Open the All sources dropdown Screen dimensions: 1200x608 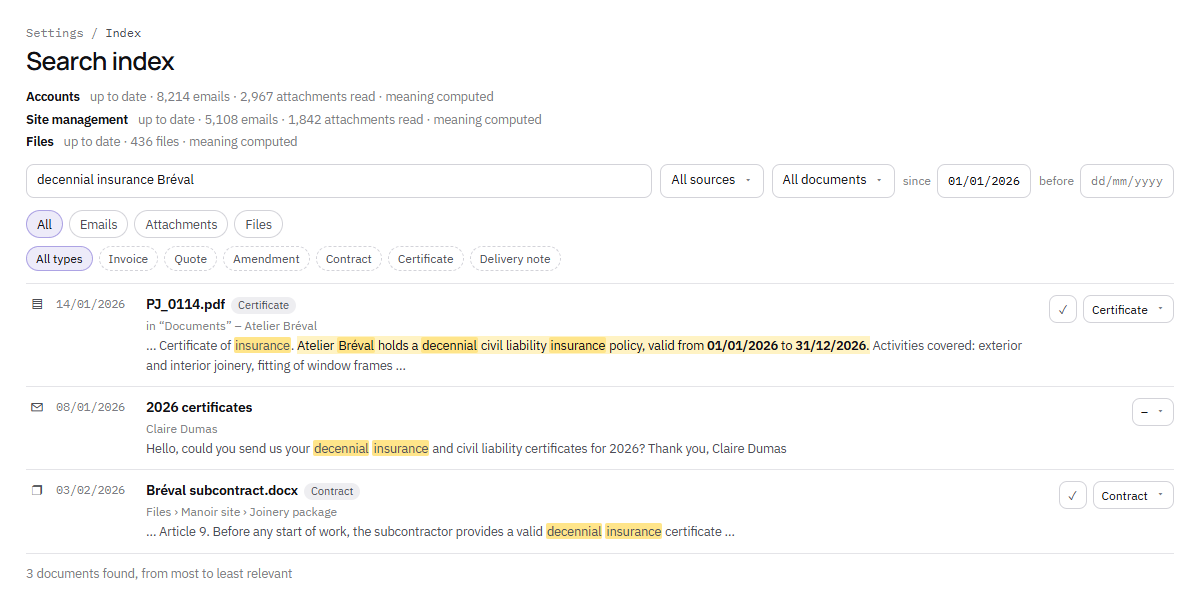point(712,180)
